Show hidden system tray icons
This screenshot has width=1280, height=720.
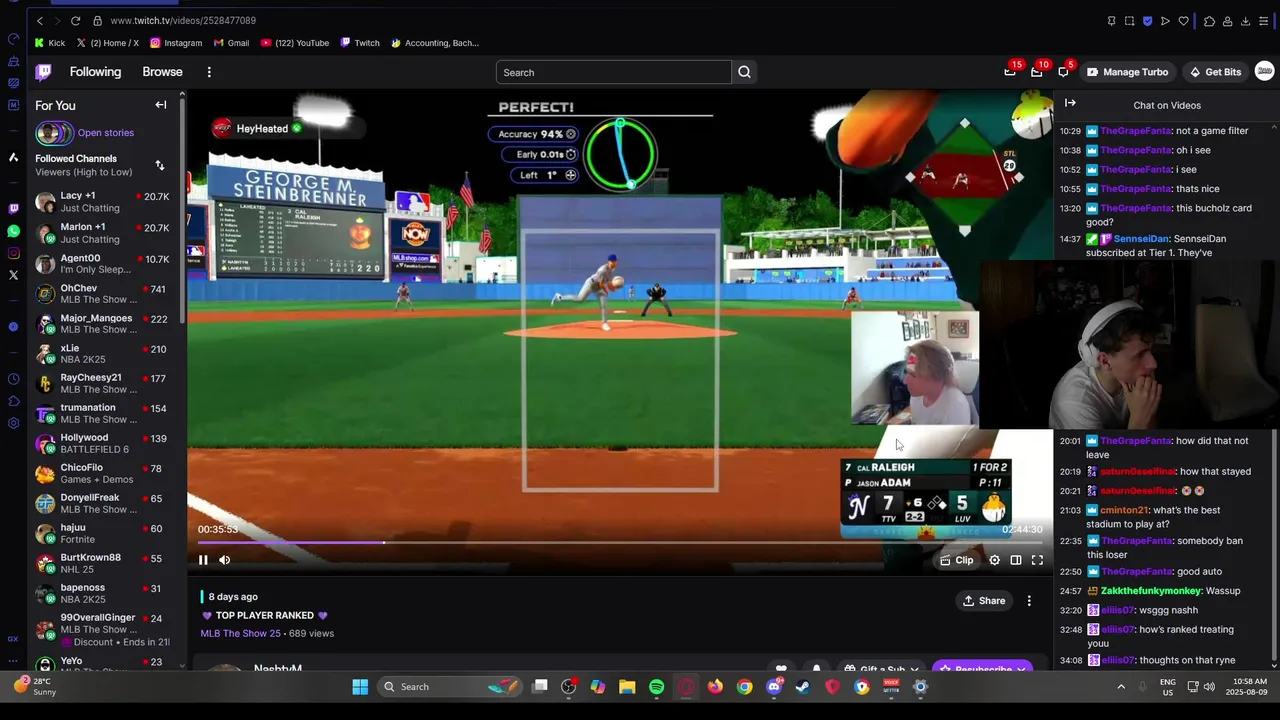pos(1121,687)
